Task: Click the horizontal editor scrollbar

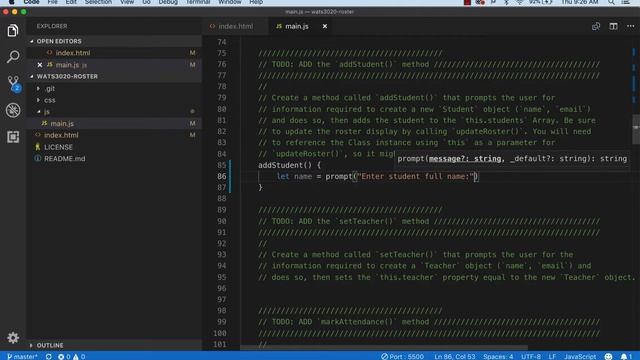Action: [384, 348]
